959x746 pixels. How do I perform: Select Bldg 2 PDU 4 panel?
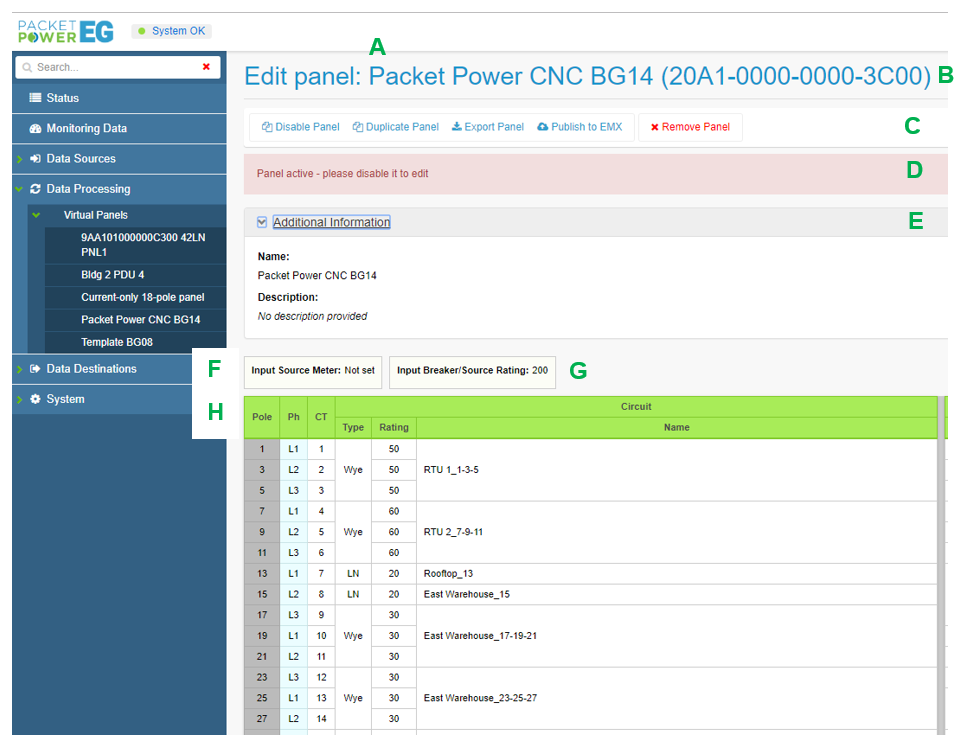(x=112, y=275)
